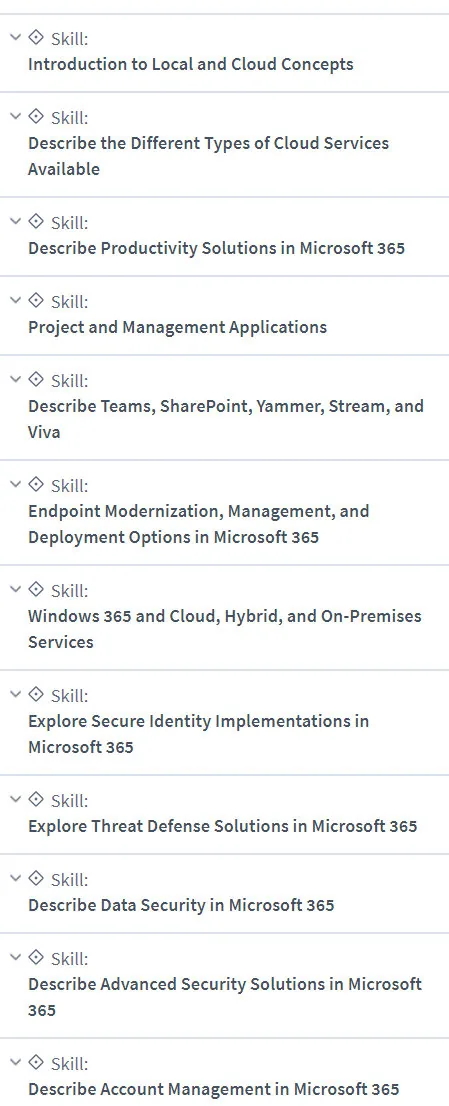Open Describe Account Management in Microsoft 365

click(214, 1088)
